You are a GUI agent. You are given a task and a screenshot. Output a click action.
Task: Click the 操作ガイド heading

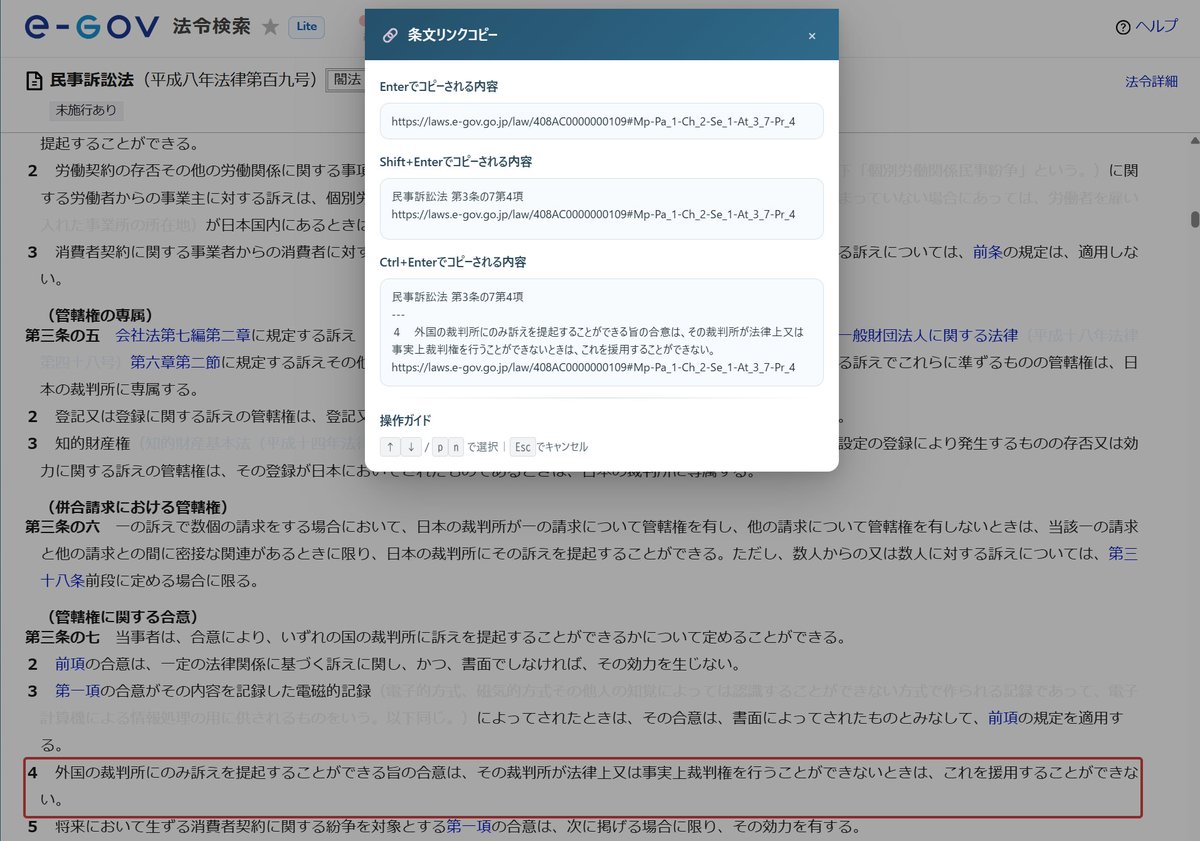coord(406,420)
